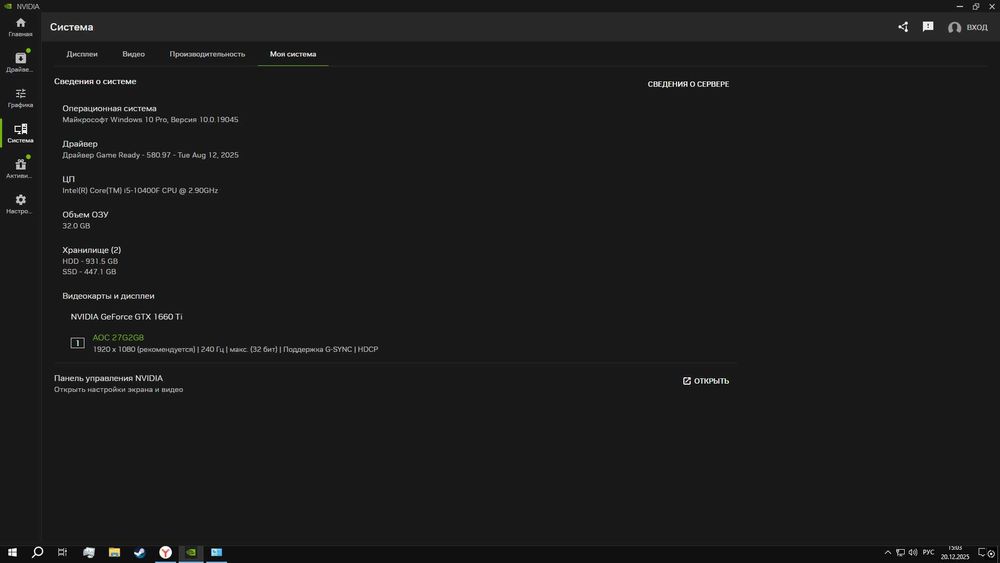Click the HDD - 931.5 GB entry
Screen dimensions: 1000x563
[90, 261]
